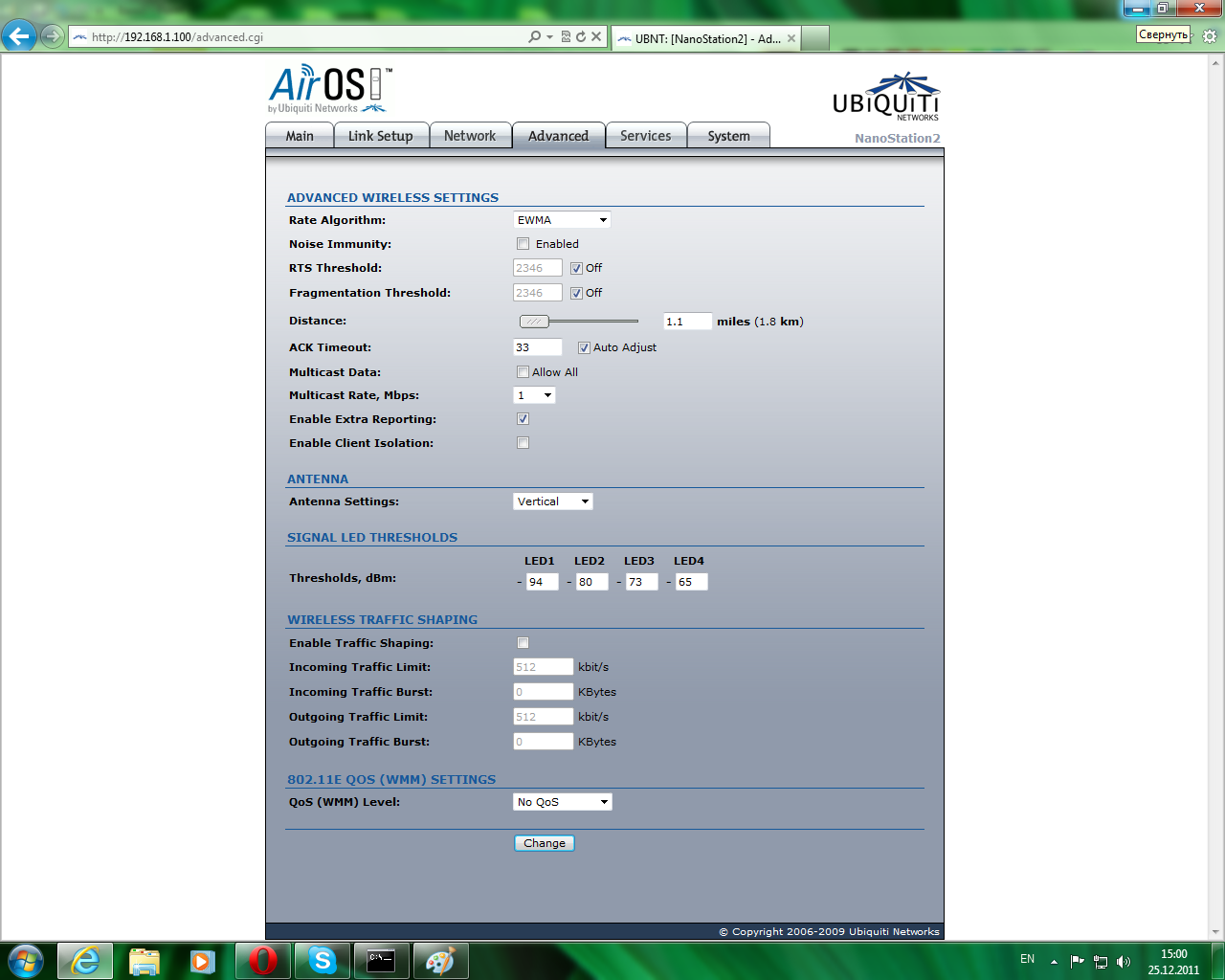1225x980 pixels.
Task: Open the network tray icon
Action: [x=1101, y=961]
